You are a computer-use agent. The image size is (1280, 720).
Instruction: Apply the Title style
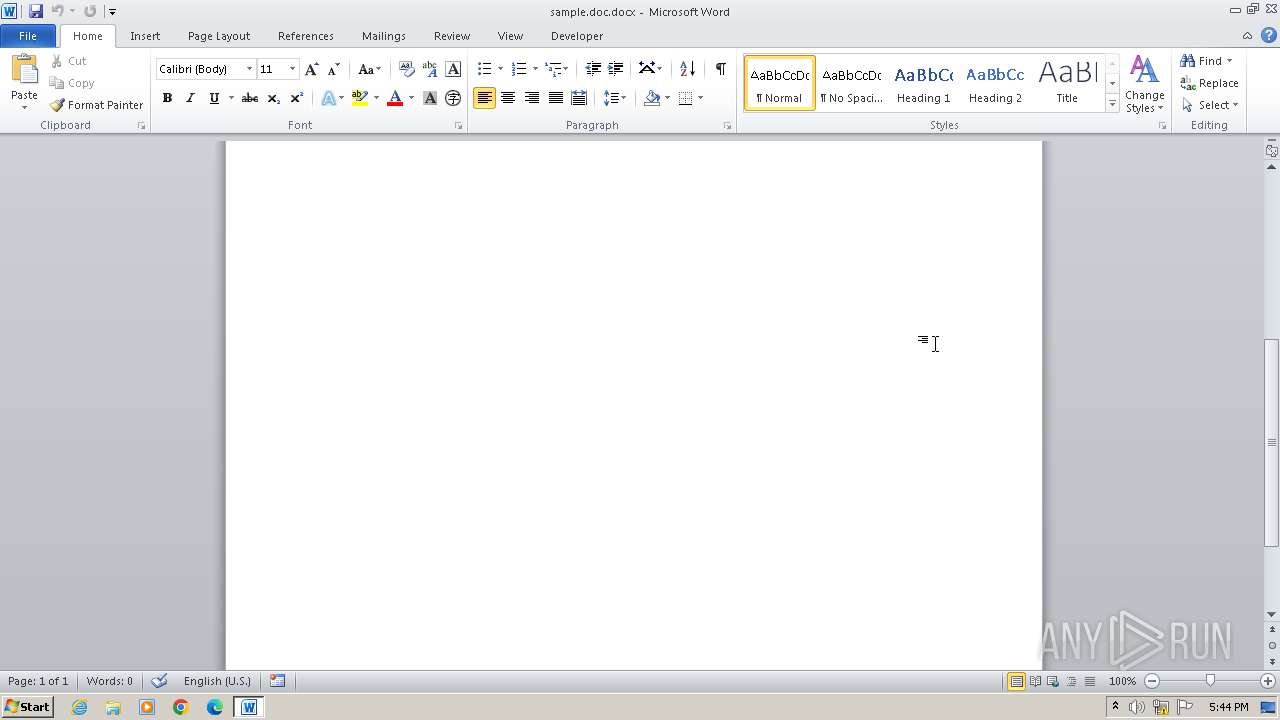1067,83
